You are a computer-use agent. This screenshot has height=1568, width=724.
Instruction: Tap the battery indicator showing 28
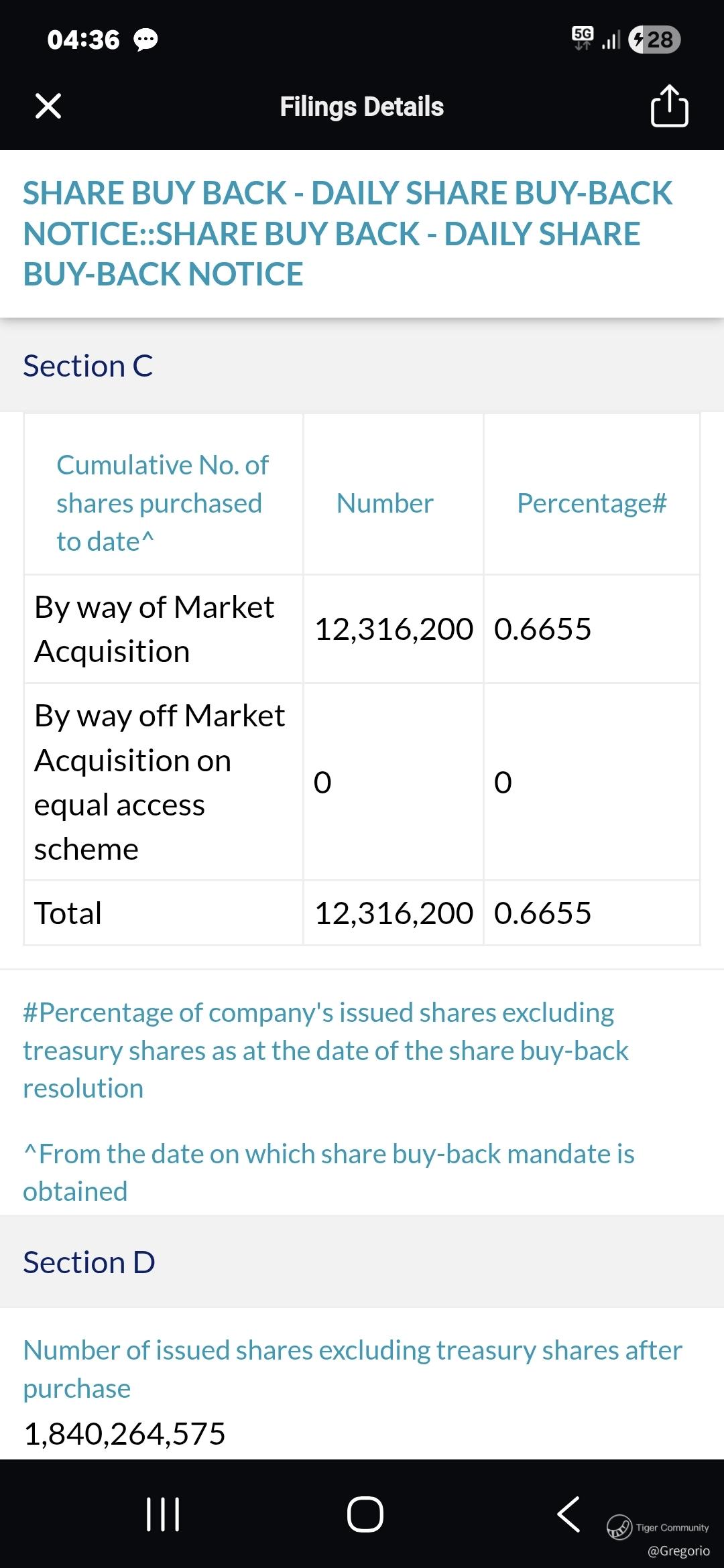(654, 40)
